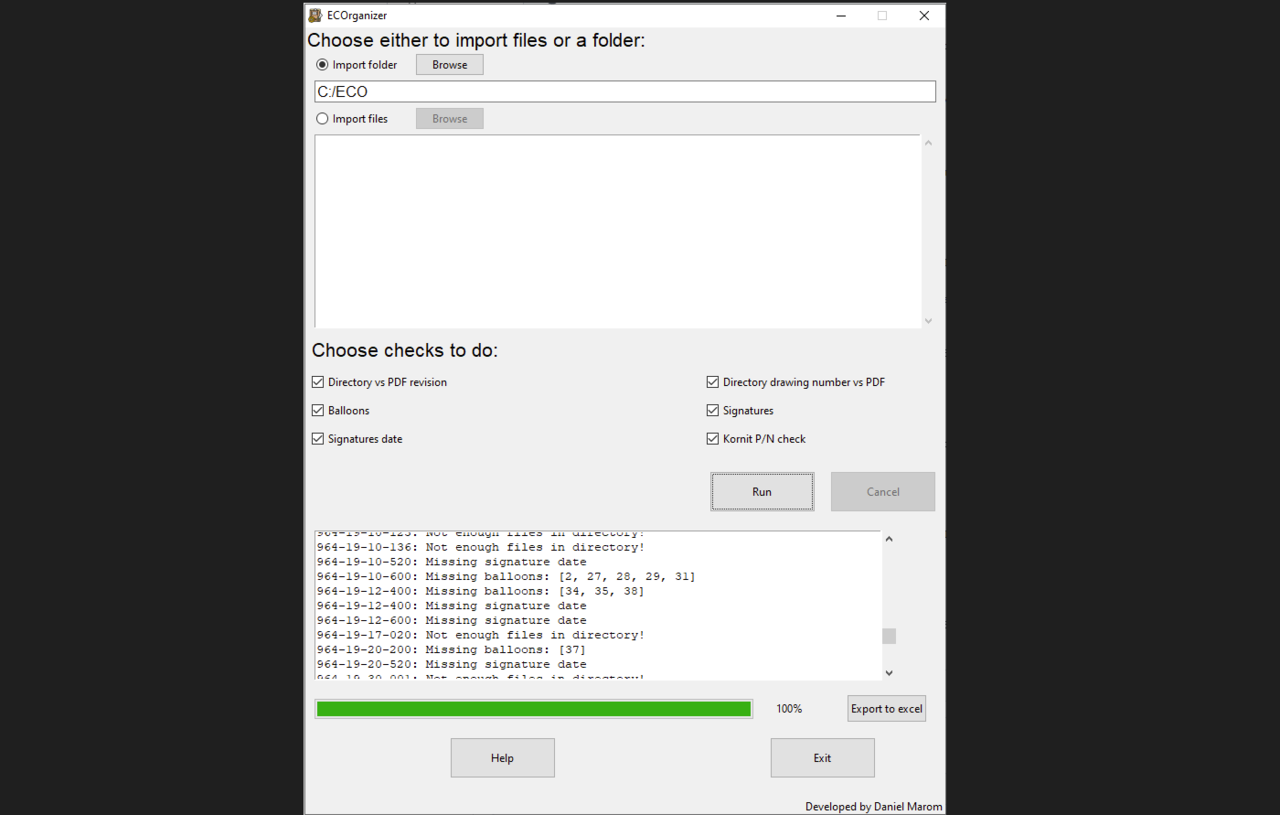The image size is (1280, 815).
Task: Disable the Kornit P/N check
Action: (x=712, y=438)
